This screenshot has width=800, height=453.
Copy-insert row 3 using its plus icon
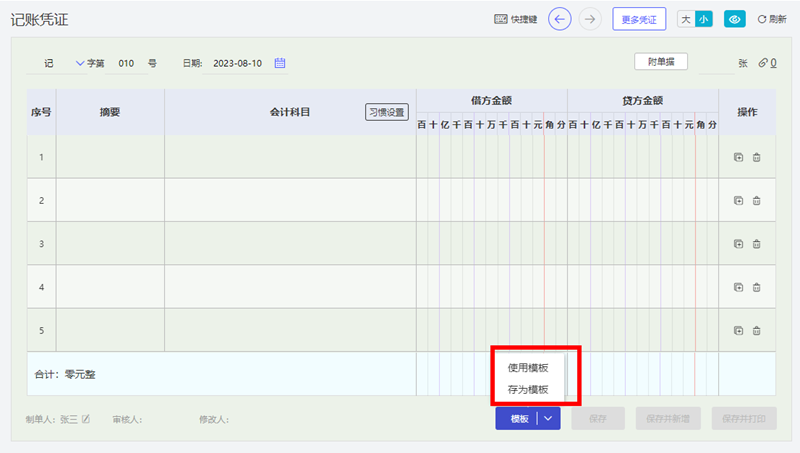pyautogui.click(x=738, y=244)
